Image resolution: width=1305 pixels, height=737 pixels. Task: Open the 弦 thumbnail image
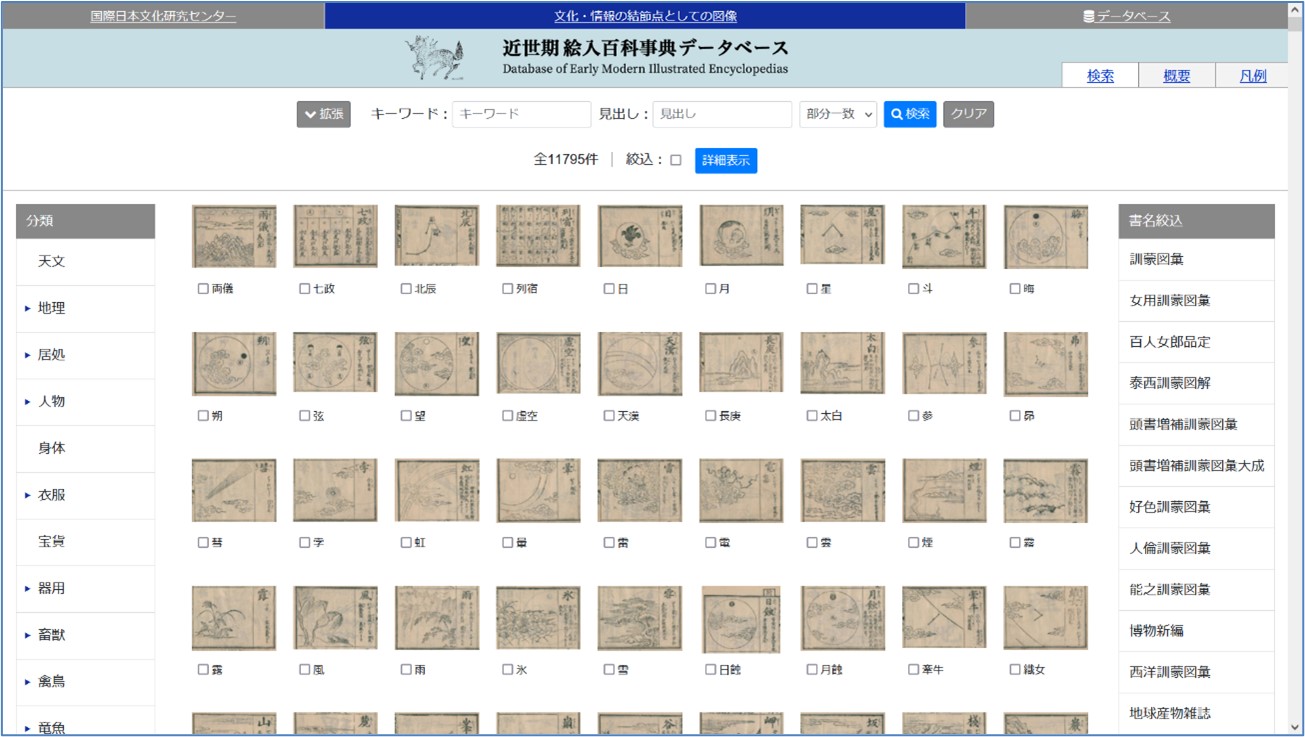click(336, 364)
